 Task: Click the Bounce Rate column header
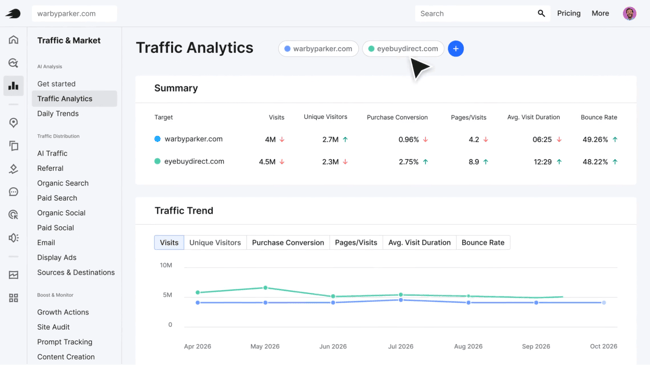tap(599, 117)
